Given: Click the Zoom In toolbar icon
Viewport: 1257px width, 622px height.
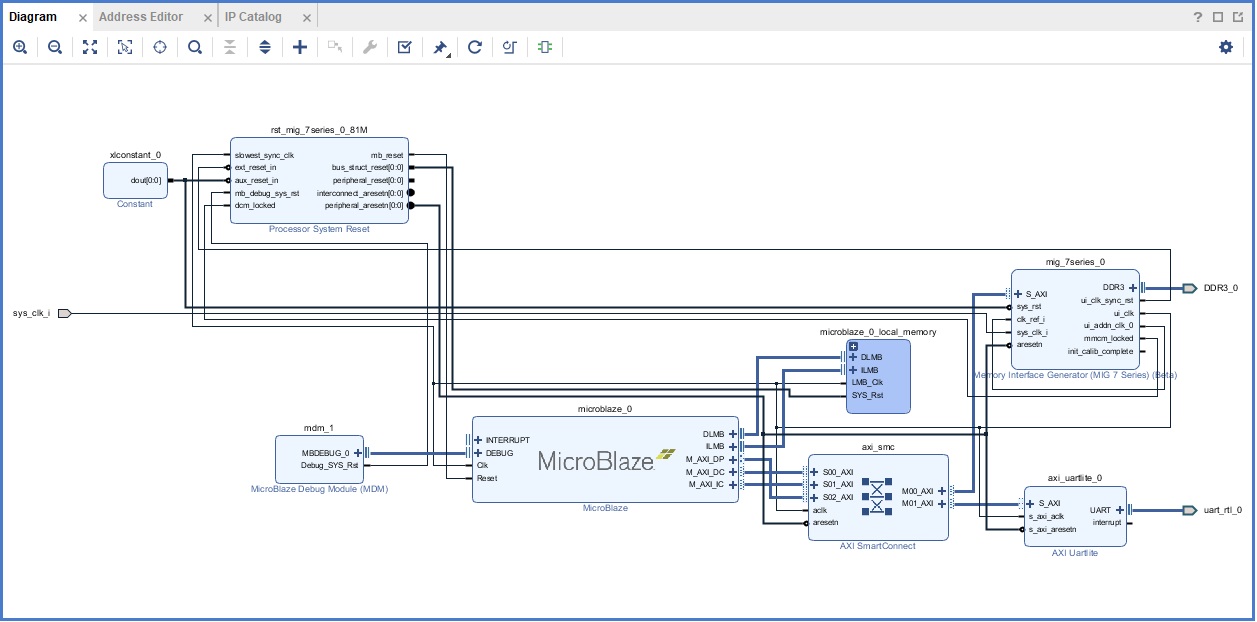Looking at the screenshot, I should (x=20, y=47).
